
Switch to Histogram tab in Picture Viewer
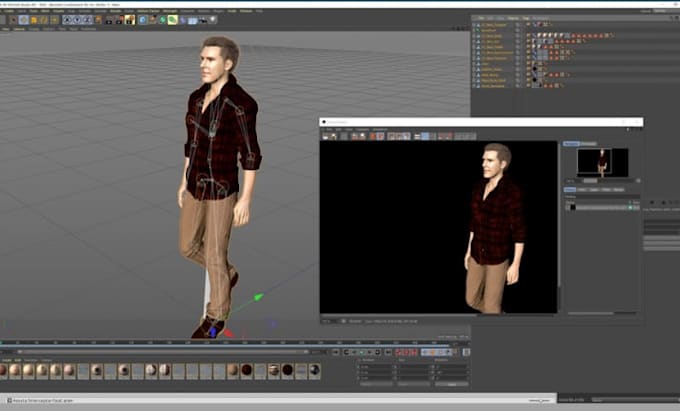pyautogui.click(x=588, y=144)
